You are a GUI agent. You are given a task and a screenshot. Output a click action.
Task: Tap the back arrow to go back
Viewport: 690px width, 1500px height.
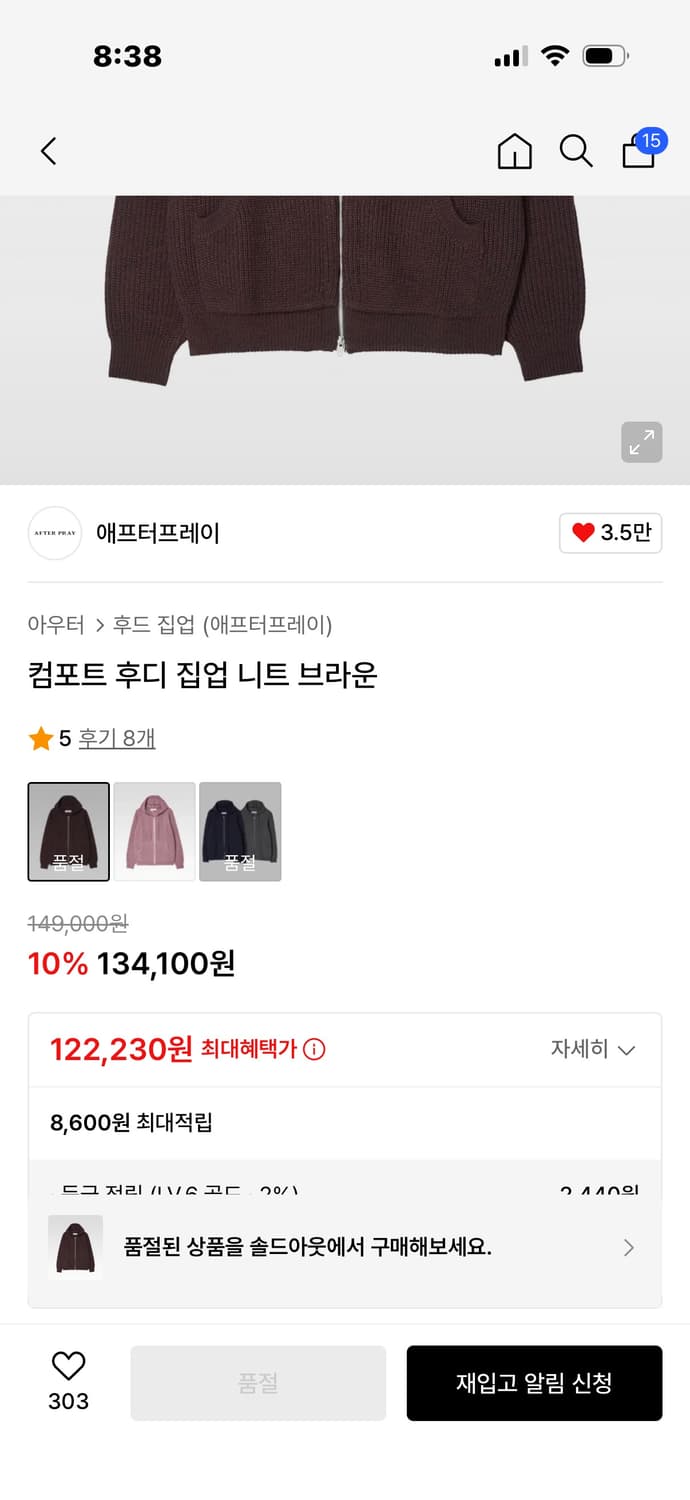49,151
